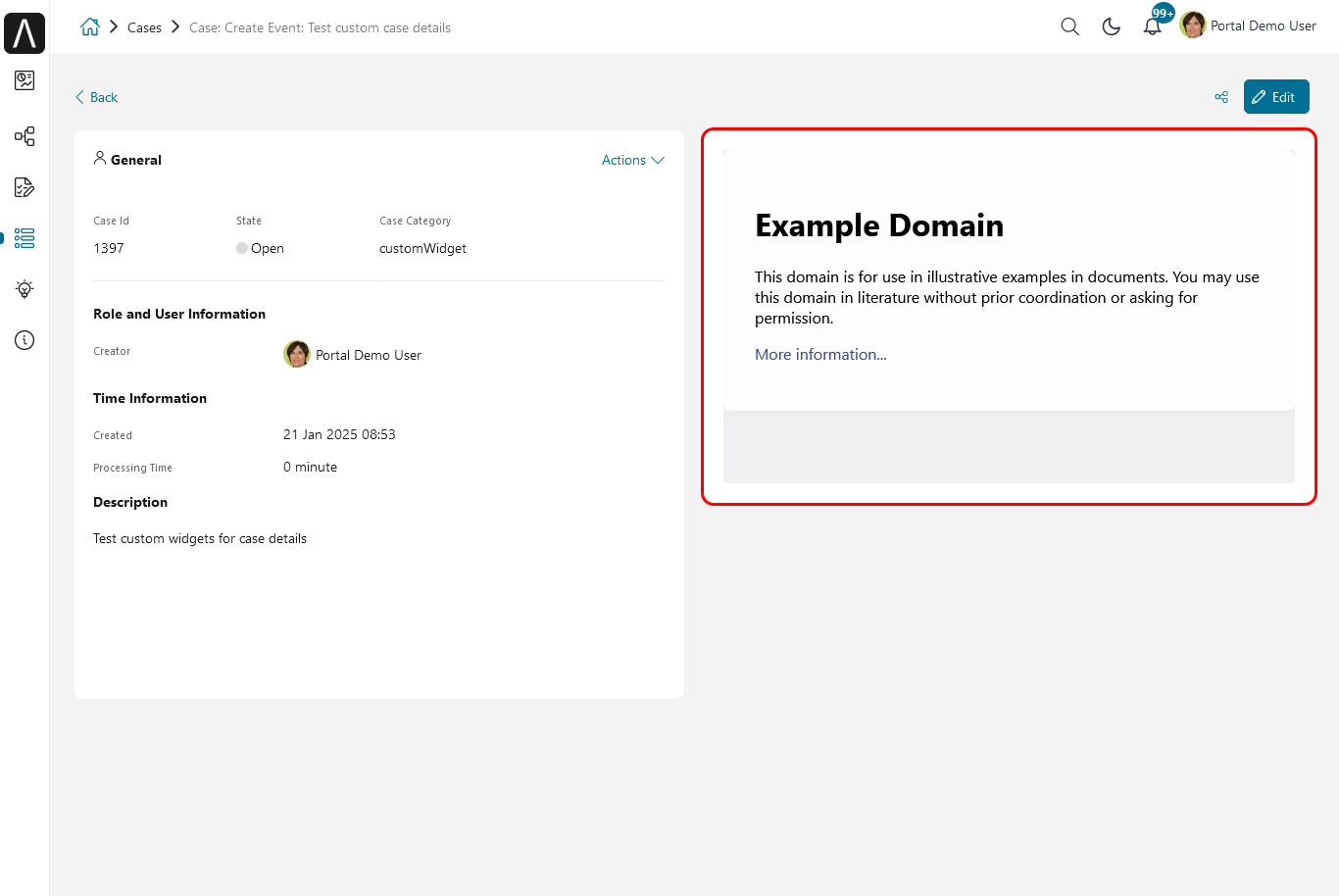Click the case id value 1397

(x=109, y=248)
